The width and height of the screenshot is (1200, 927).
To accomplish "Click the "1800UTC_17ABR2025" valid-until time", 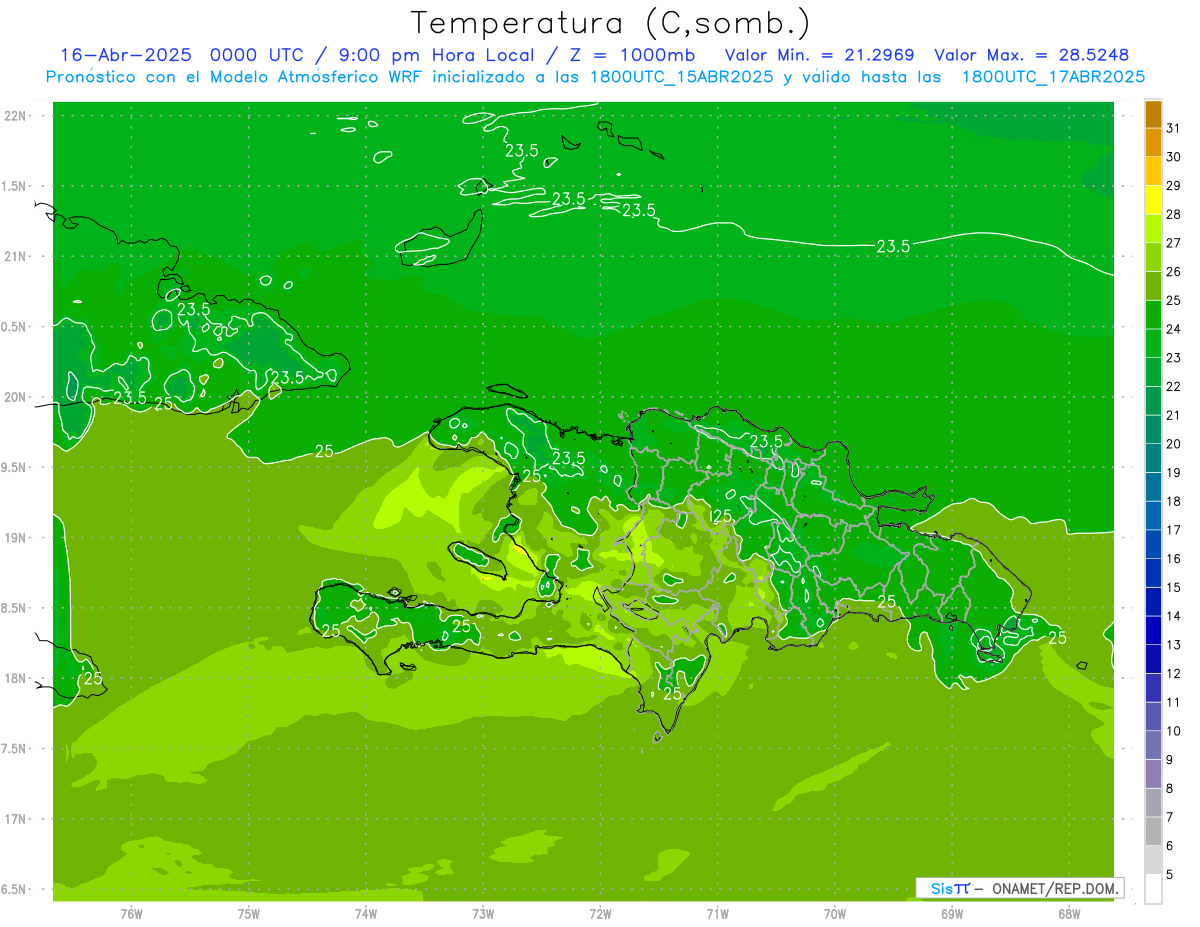I will 1053,77.
